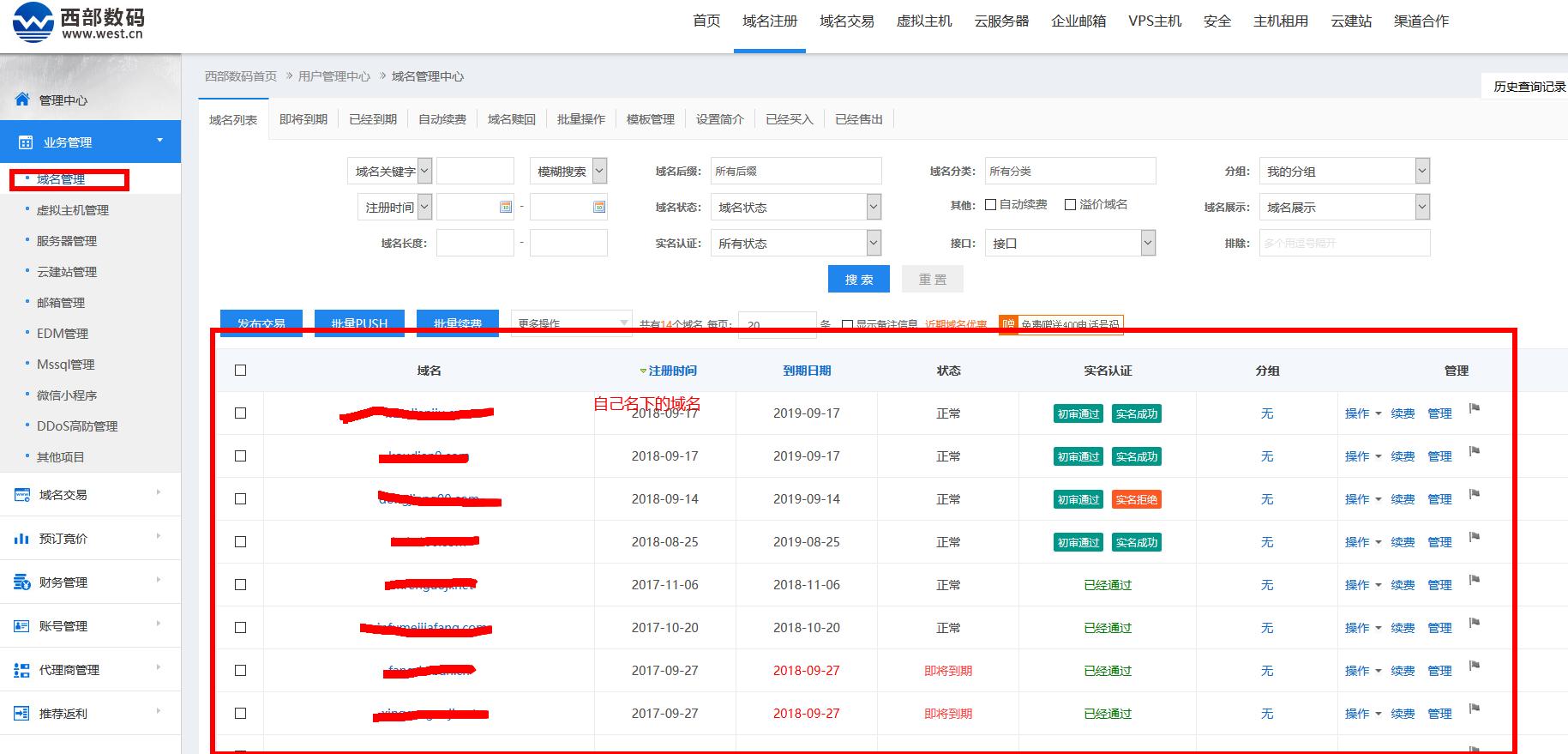Open 服务器管理 in sidebar
The height and width of the screenshot is (754, 1568).
click(x=67, y=241)
